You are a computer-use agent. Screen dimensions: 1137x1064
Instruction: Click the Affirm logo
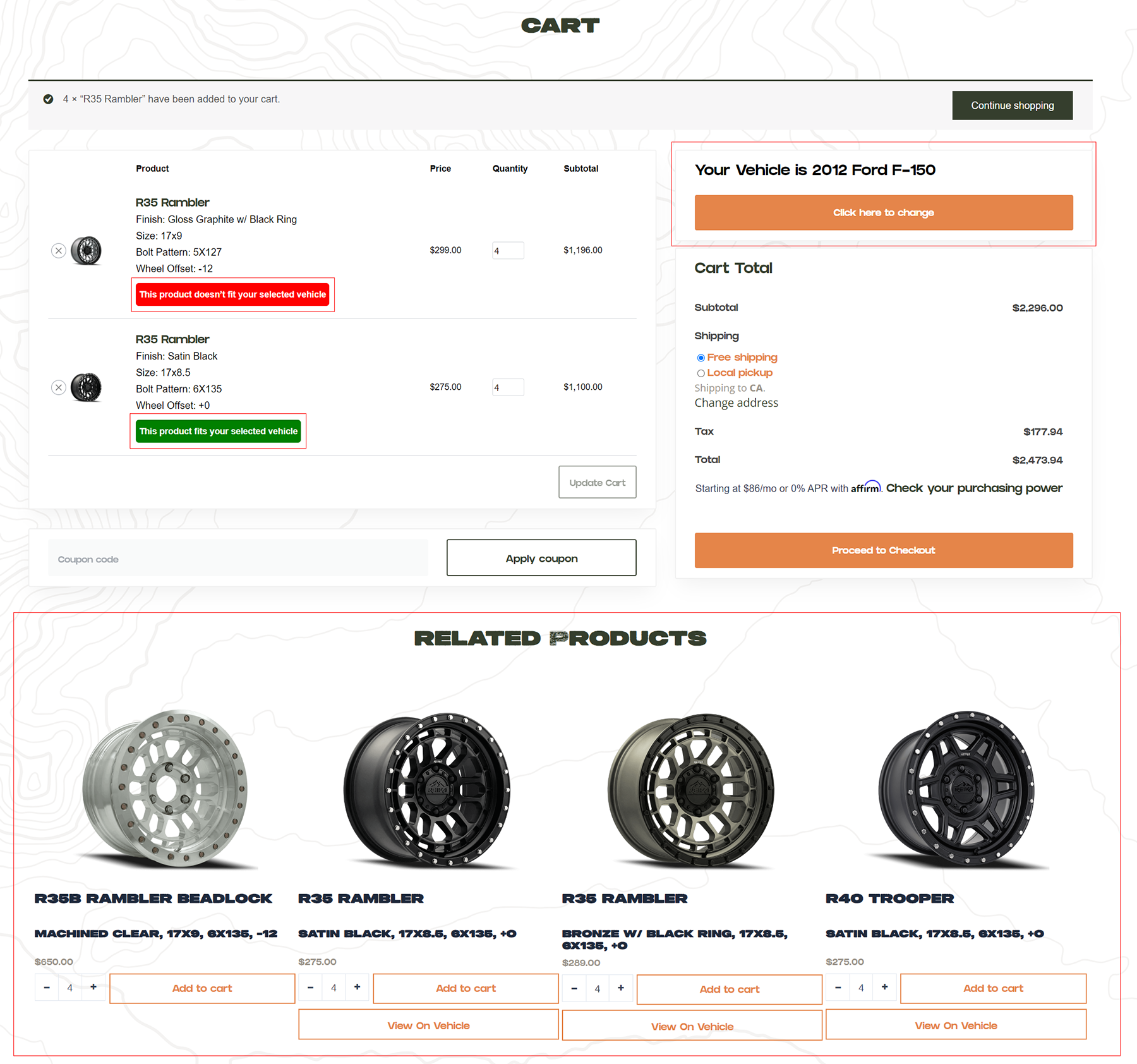[865, 487]
